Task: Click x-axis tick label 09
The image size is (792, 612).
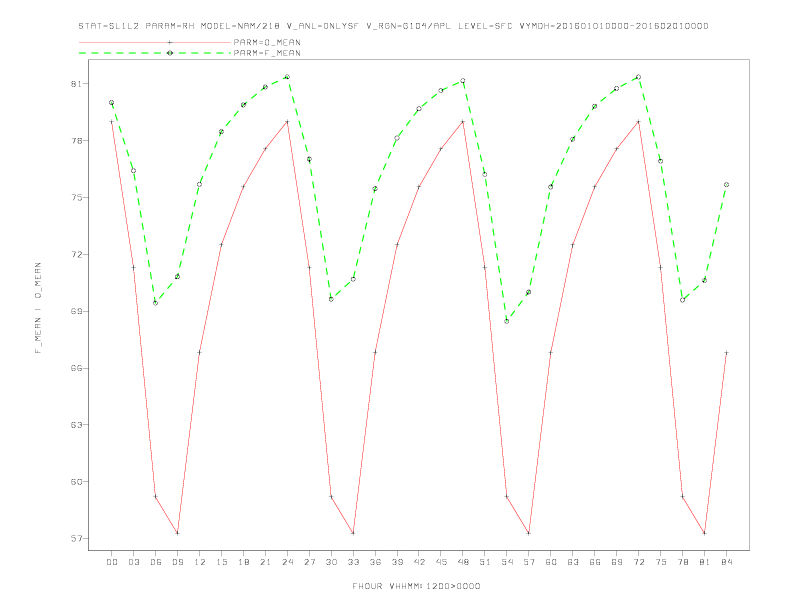Action: (178, 562)
